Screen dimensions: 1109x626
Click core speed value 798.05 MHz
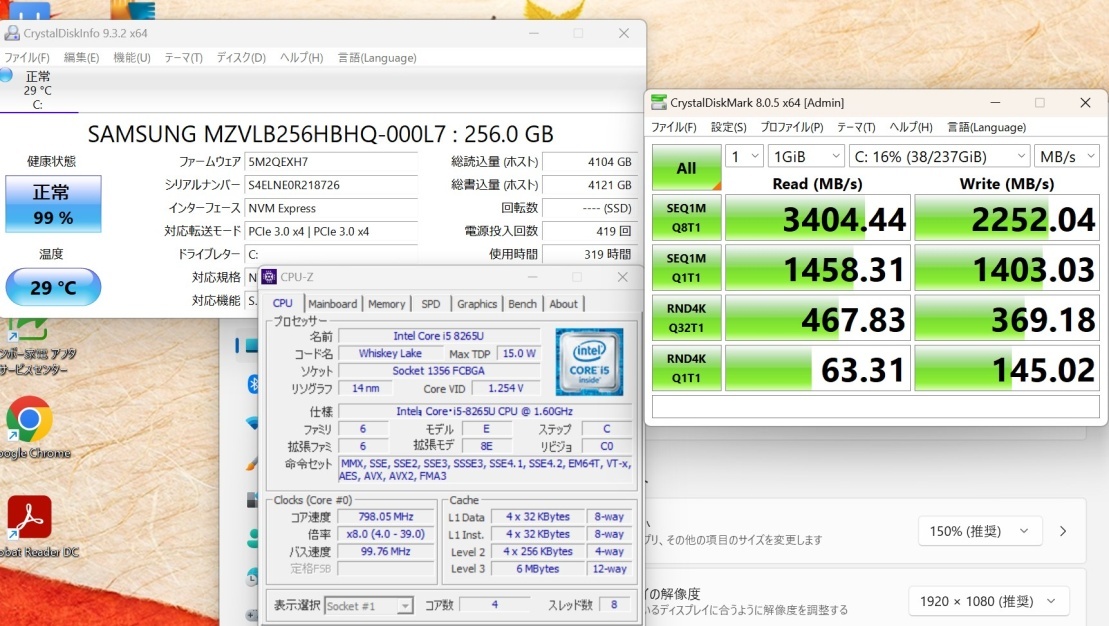(x=386, y=517)
